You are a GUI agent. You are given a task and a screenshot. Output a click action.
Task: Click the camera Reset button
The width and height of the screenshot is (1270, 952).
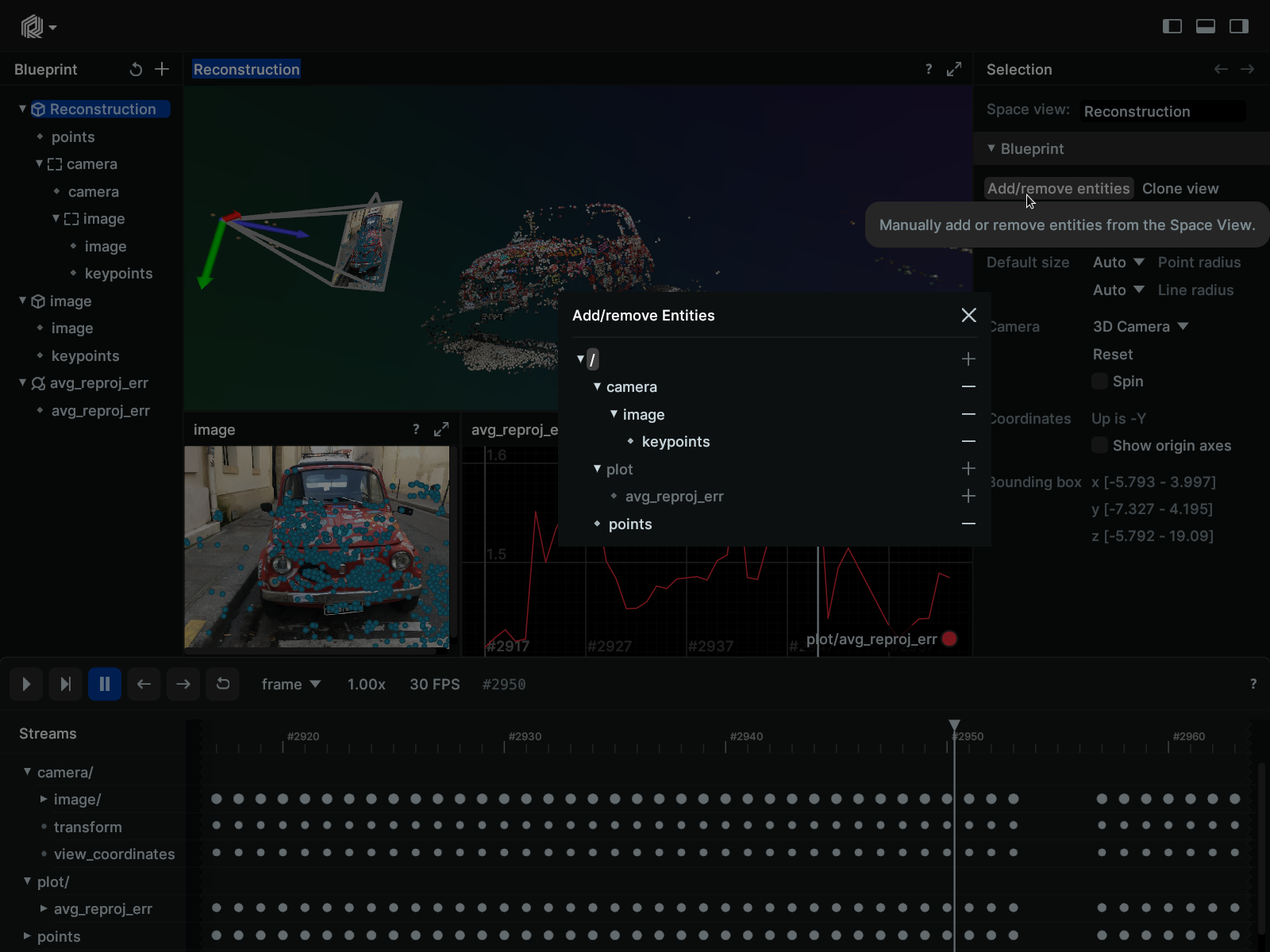coord(1113,354)
